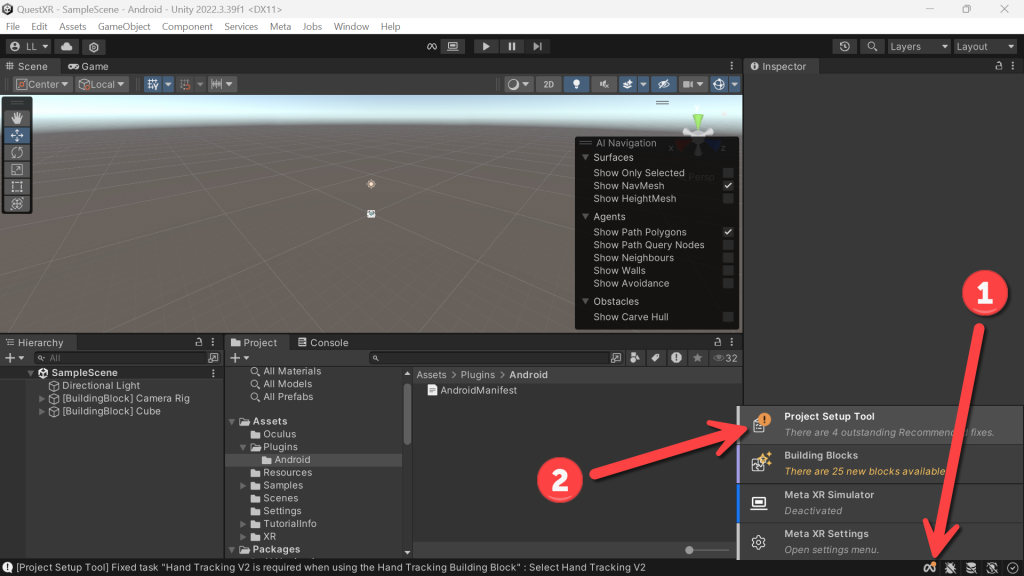Switch to the Game tab
1024x576 pixels.
[88, 67]
